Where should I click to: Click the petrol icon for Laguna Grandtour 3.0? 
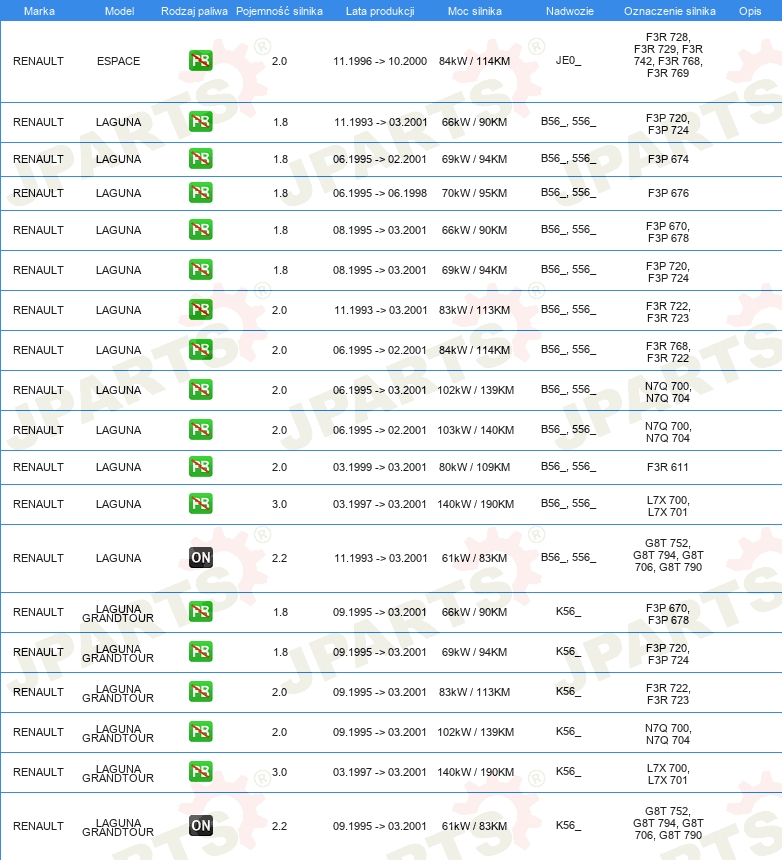[x=201, y=771]
